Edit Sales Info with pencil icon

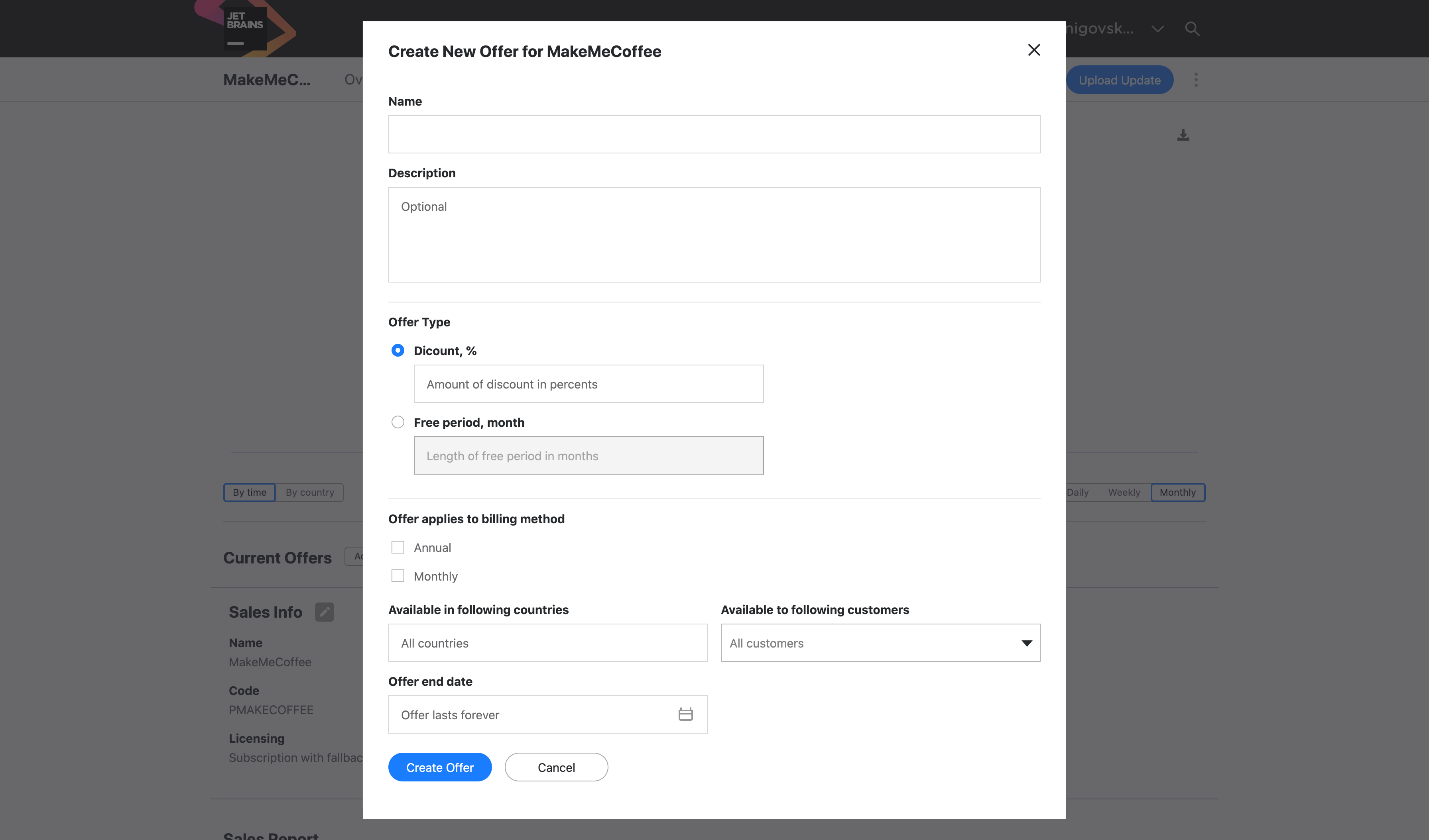tap(325, 612)
